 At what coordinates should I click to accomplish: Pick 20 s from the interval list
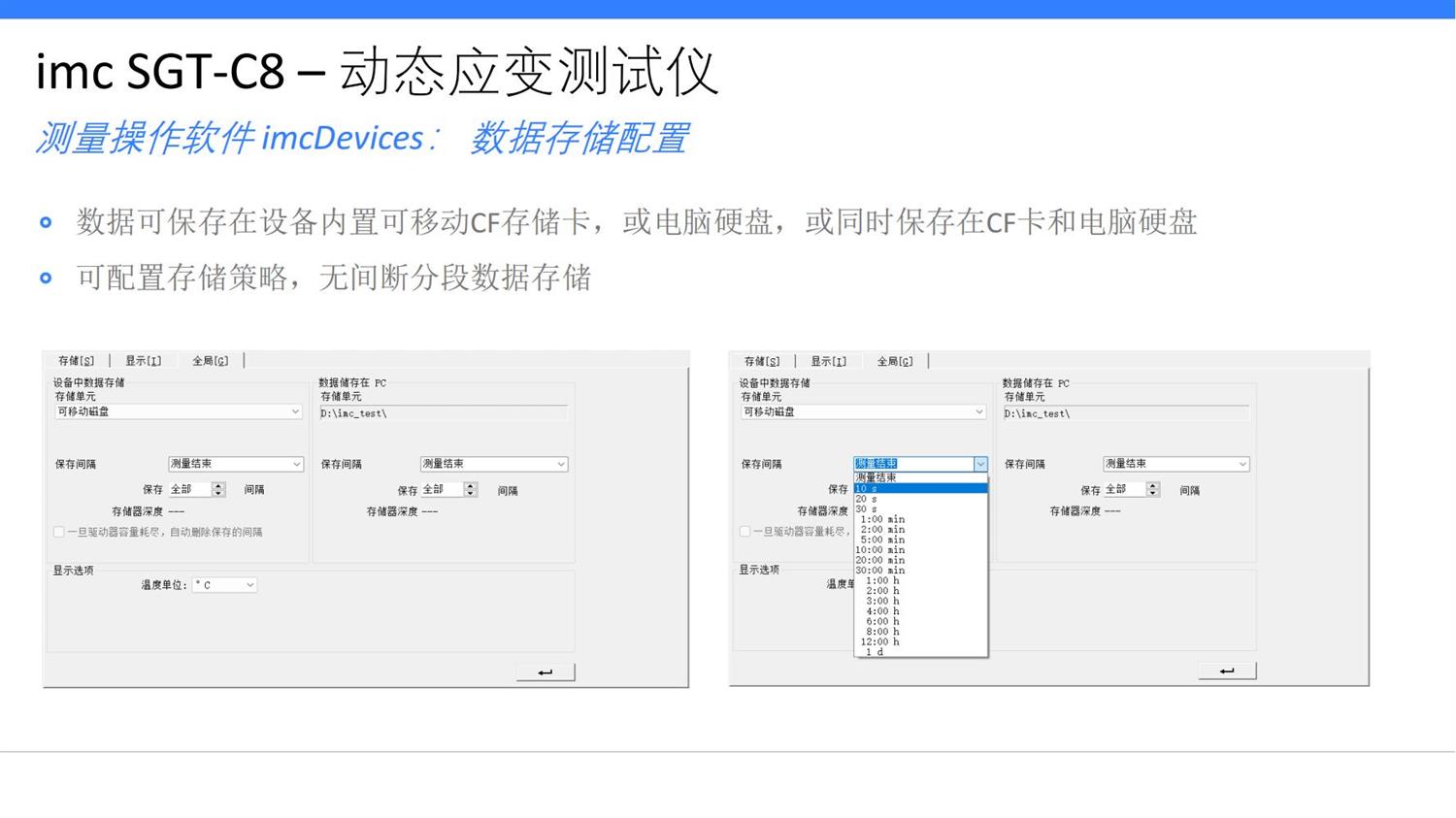click(920, 499)
